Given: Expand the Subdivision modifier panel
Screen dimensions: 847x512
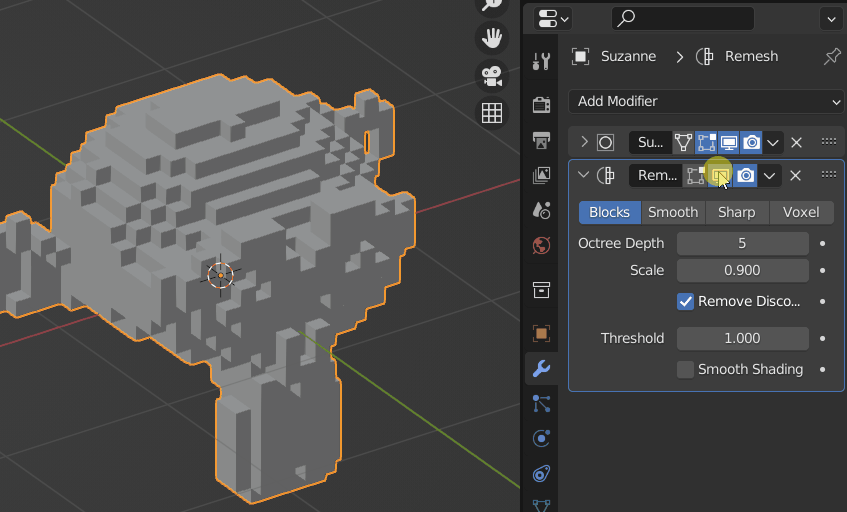Looking at the screenshot, I should coord(584,143).
